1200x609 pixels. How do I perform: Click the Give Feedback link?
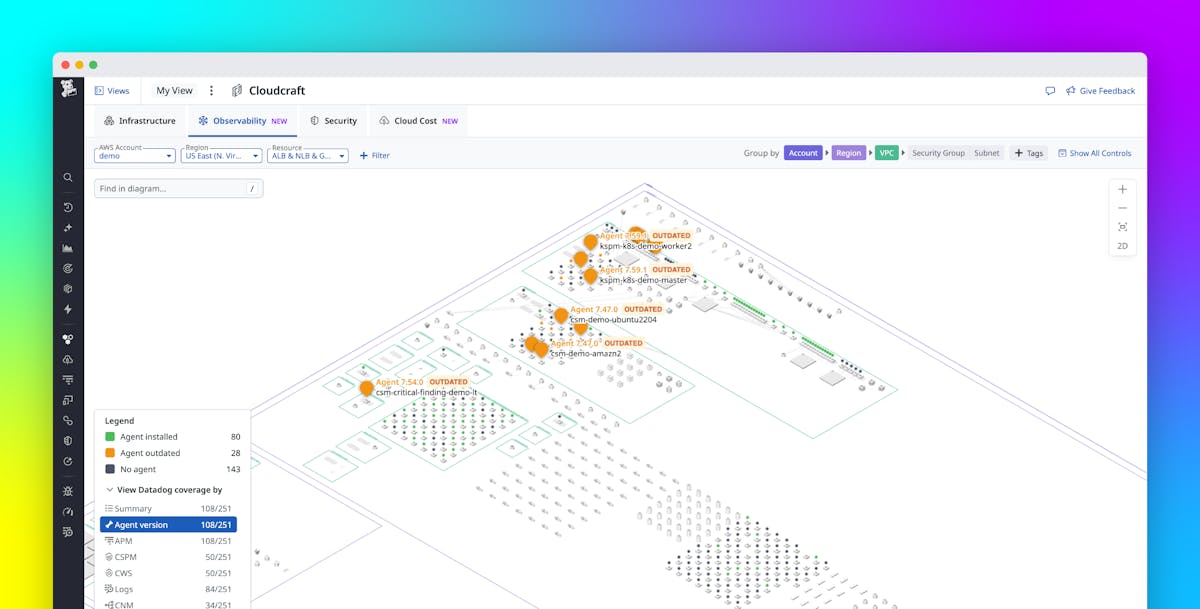pos(1100,90)
